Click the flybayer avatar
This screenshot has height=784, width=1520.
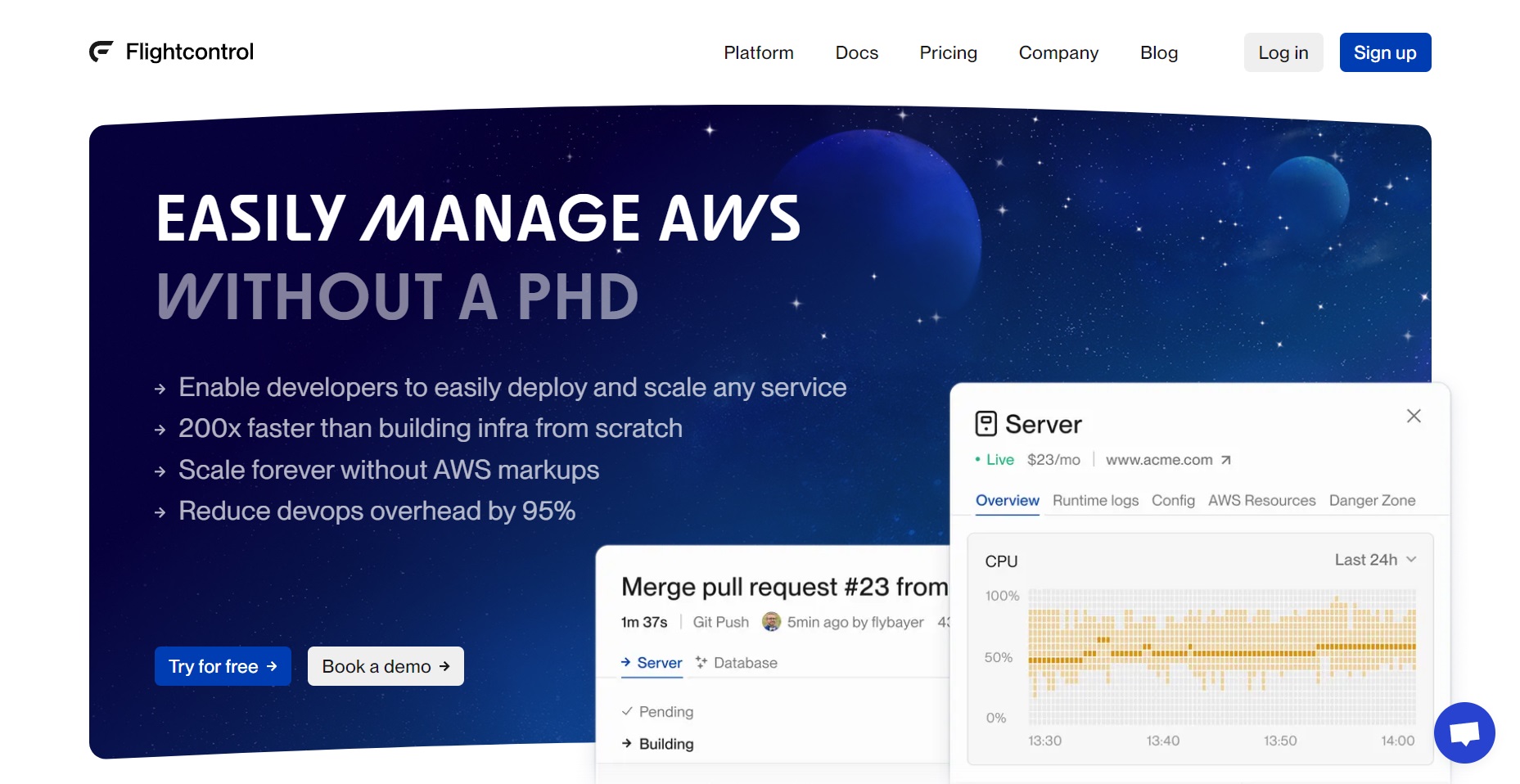771,622
